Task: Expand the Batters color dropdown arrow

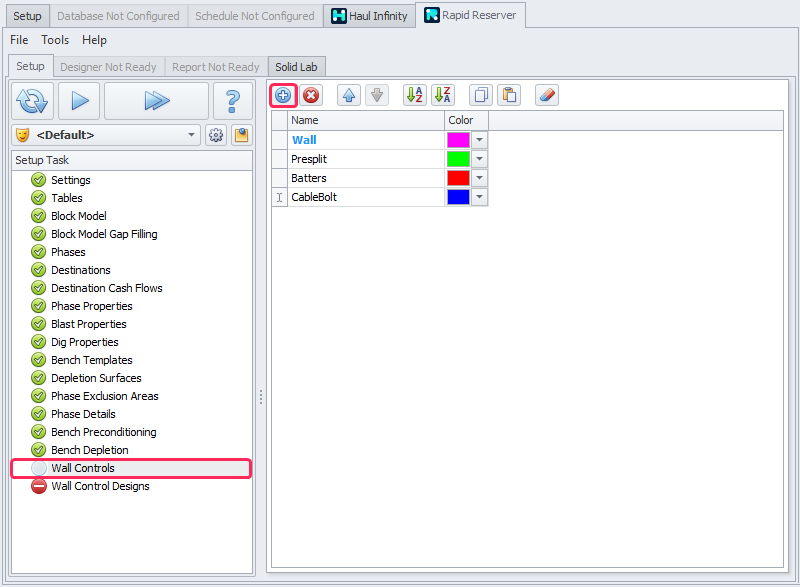Action: (x=480, y=178)
